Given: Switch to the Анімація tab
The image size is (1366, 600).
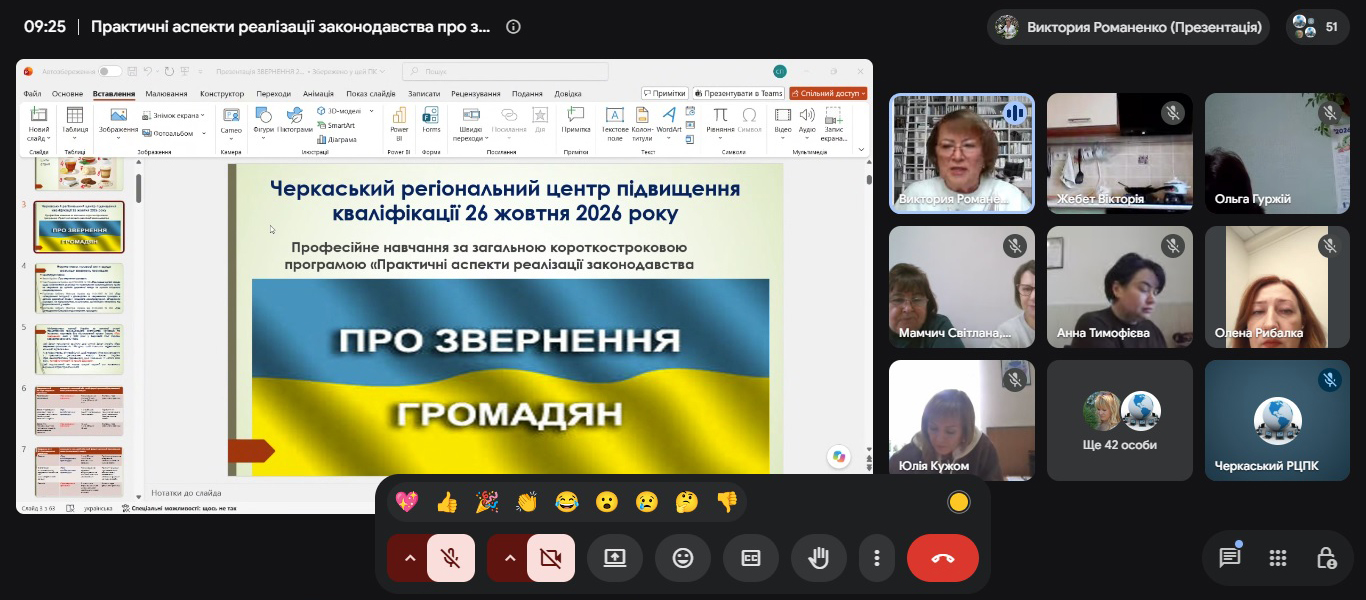Looking at the screenshot, I should click(x=318, y=94).
